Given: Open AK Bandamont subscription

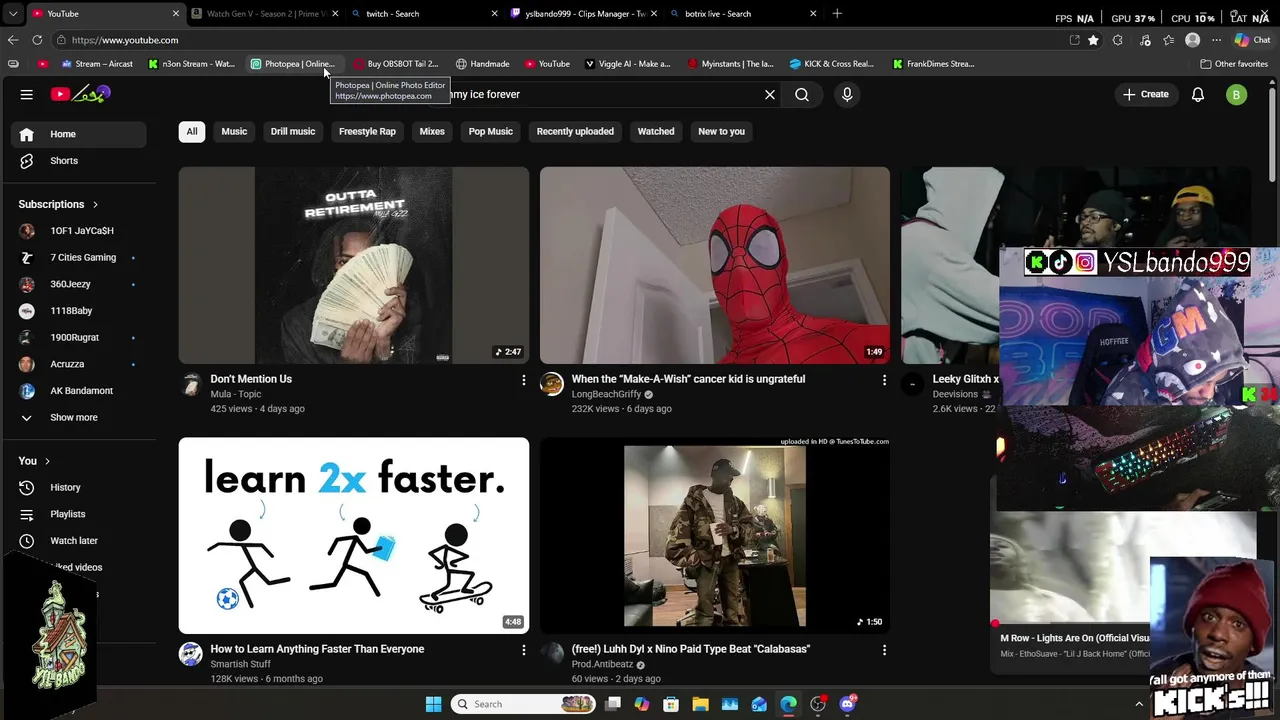Looking at the screenshot, I should click(78, 391).
